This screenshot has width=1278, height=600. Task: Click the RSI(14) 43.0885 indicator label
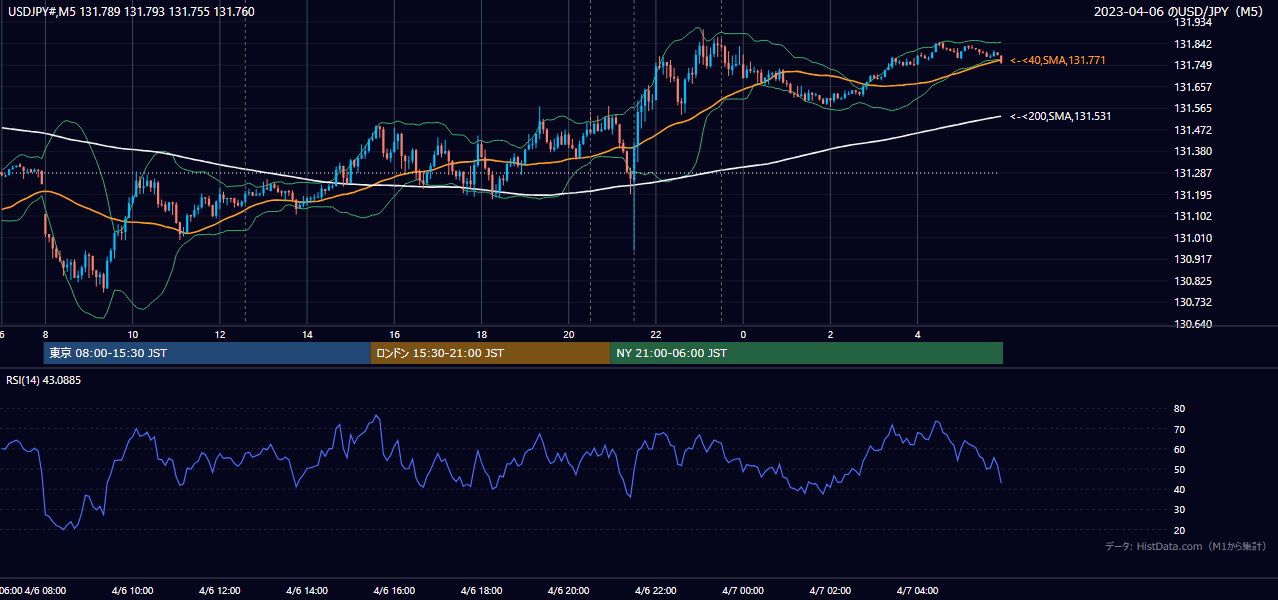44,380
